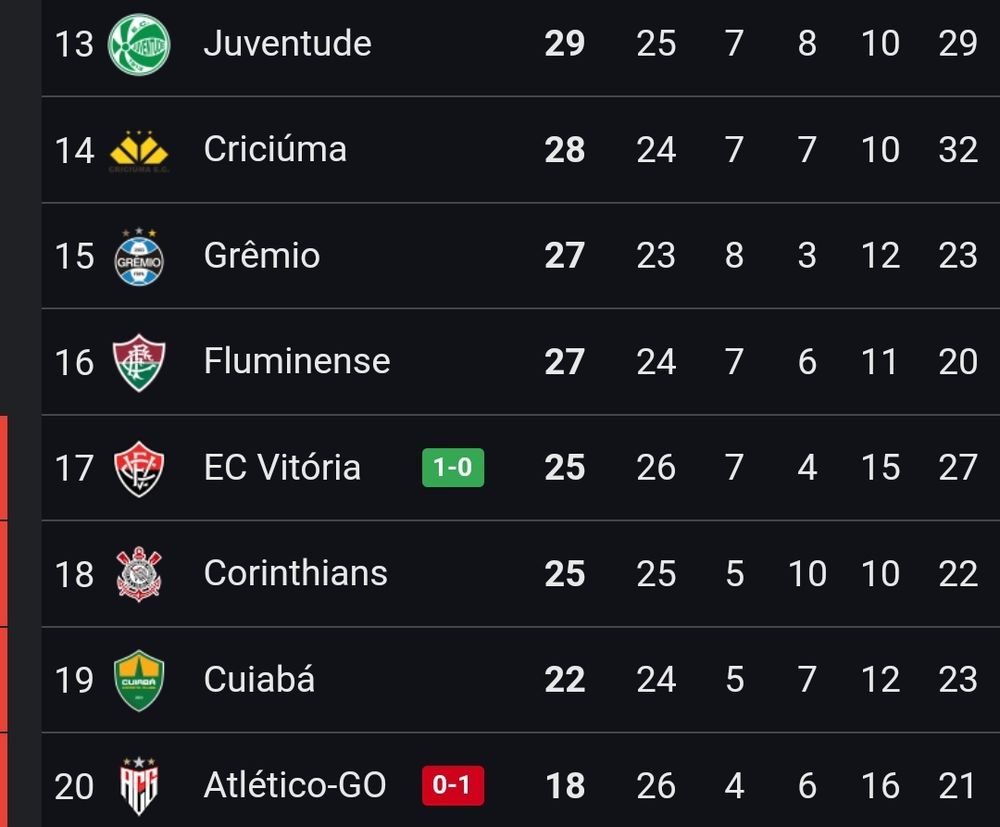Viewport: 1000px width, 827px height.
Task: Go to Grêmio team name
Action: [x=262, y=256]
